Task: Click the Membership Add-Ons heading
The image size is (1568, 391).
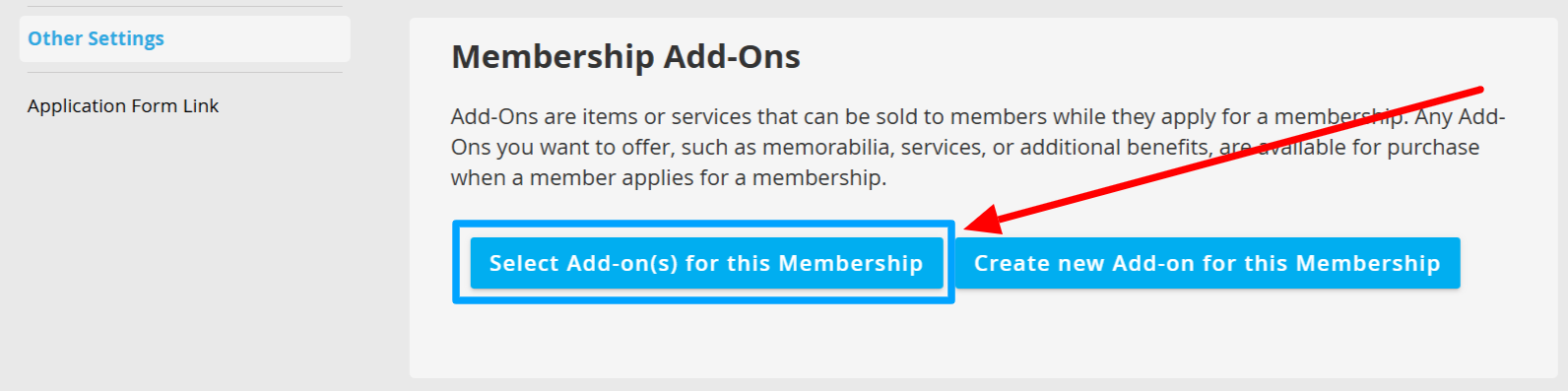Action: pos(625,56)
